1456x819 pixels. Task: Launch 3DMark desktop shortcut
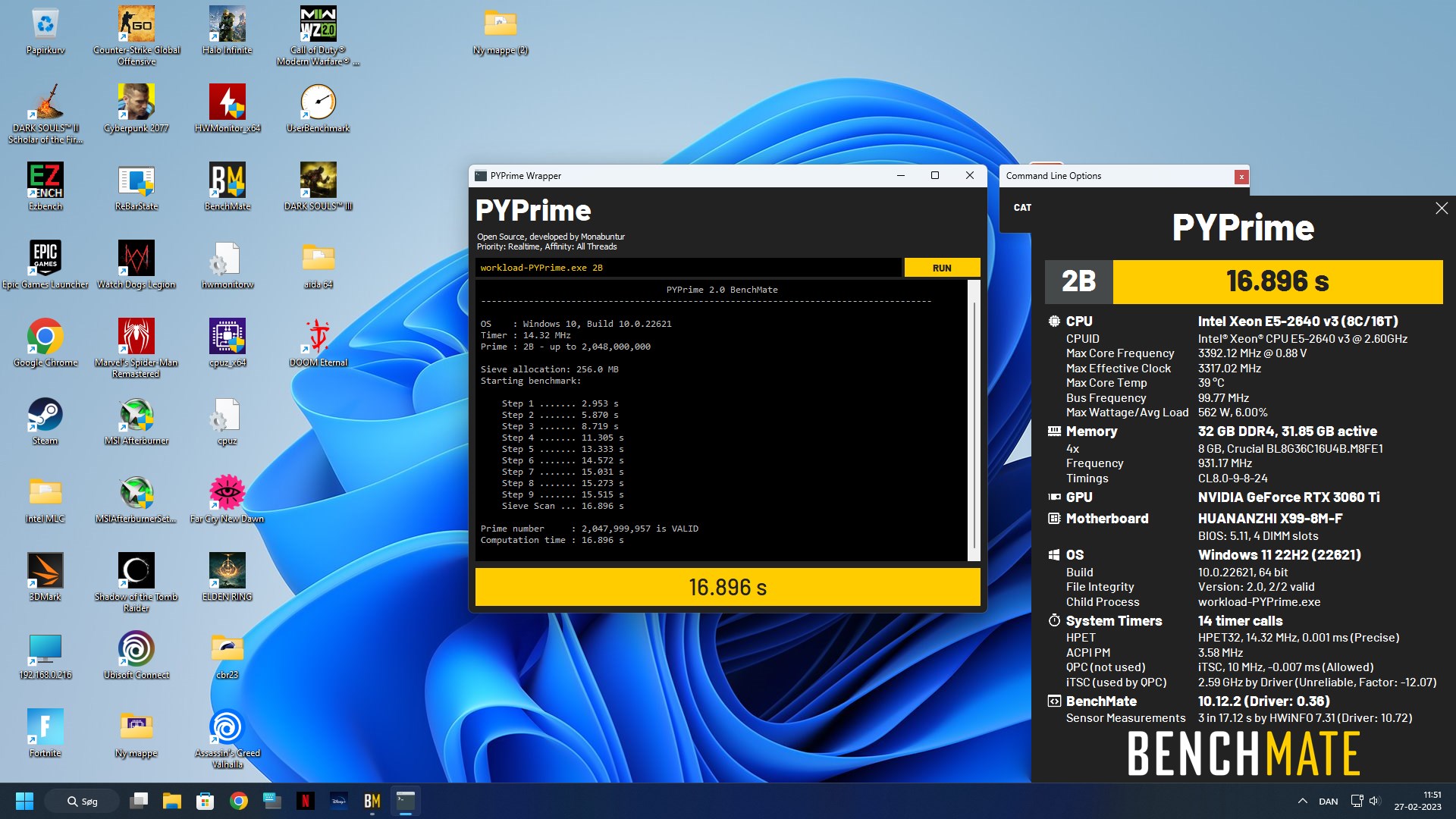[x=45, y=577]
